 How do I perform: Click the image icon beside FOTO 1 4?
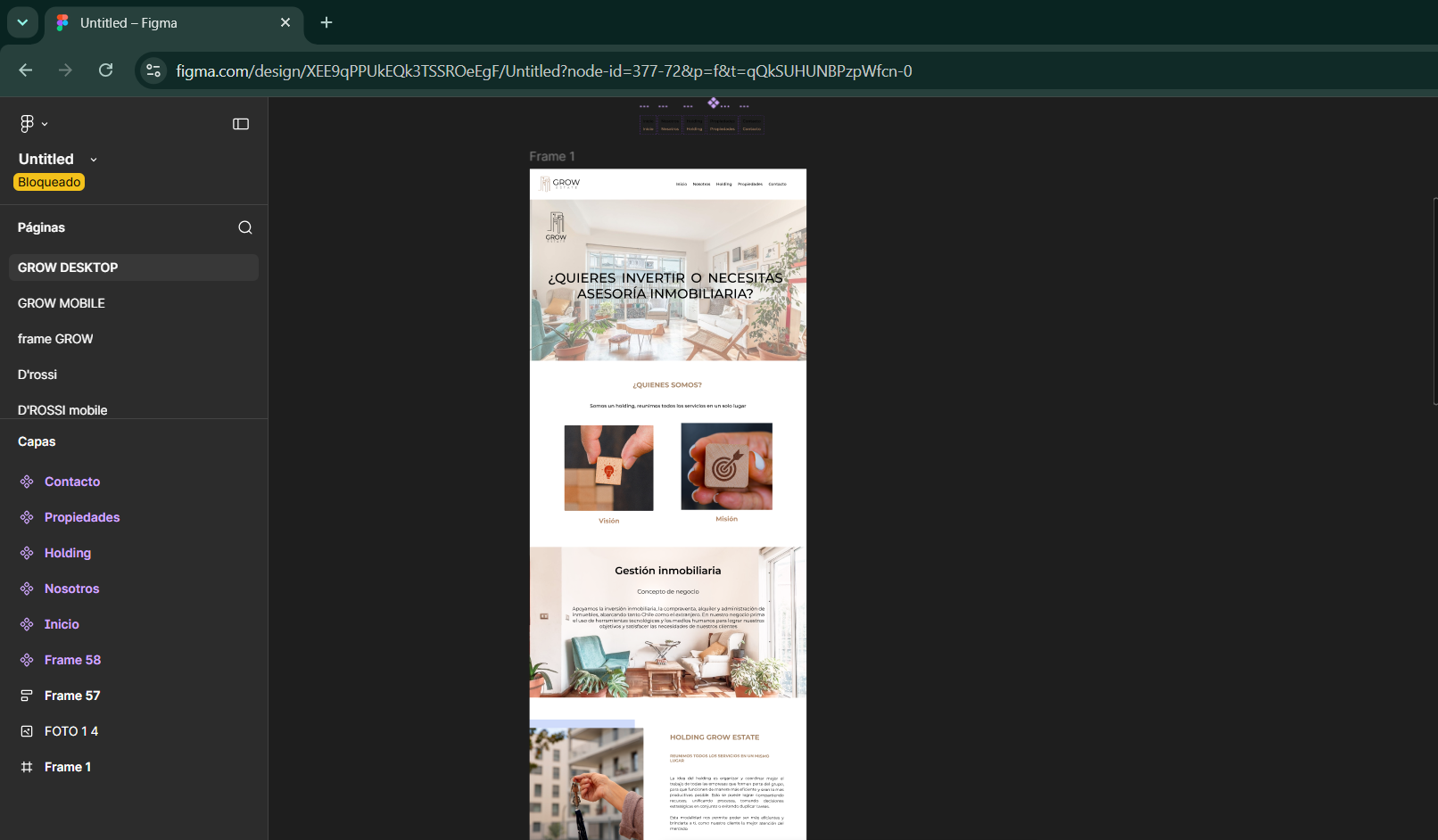(x=27, y=731)
